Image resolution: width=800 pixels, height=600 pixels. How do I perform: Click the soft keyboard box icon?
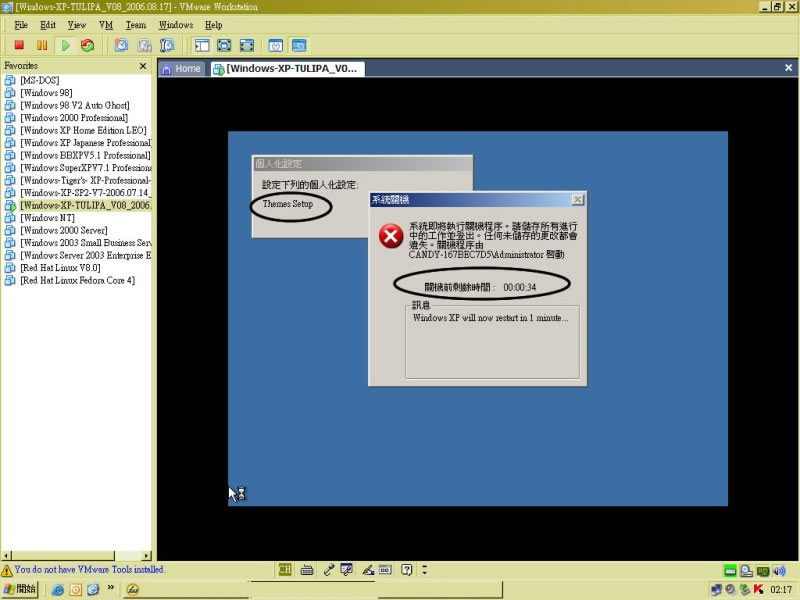[385, 569]
